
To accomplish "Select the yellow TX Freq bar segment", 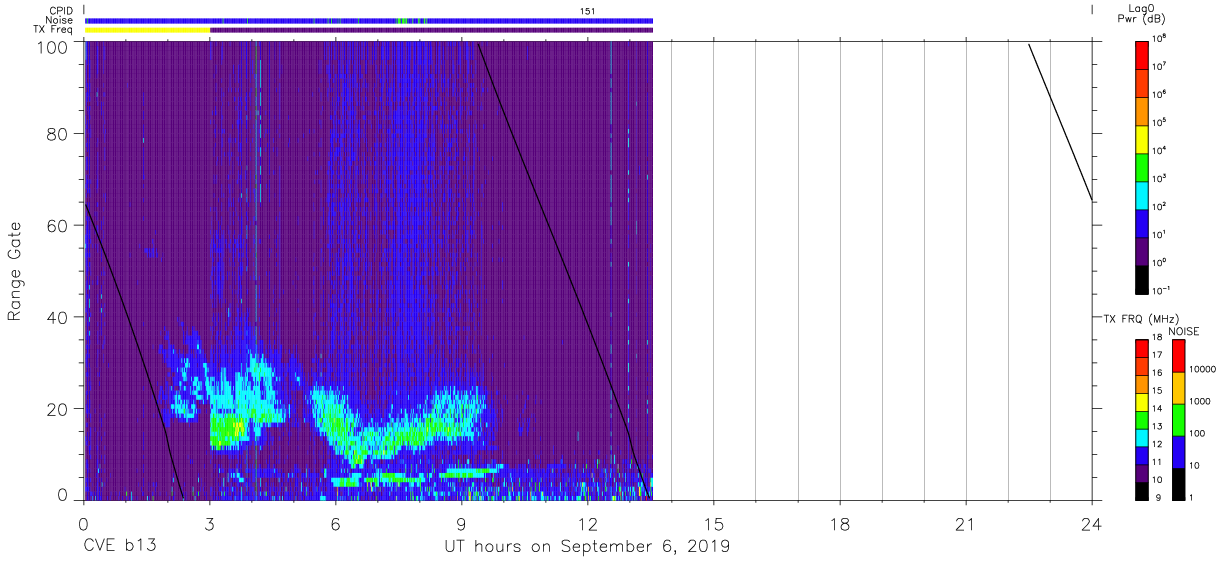I will [x=147, y=30].
